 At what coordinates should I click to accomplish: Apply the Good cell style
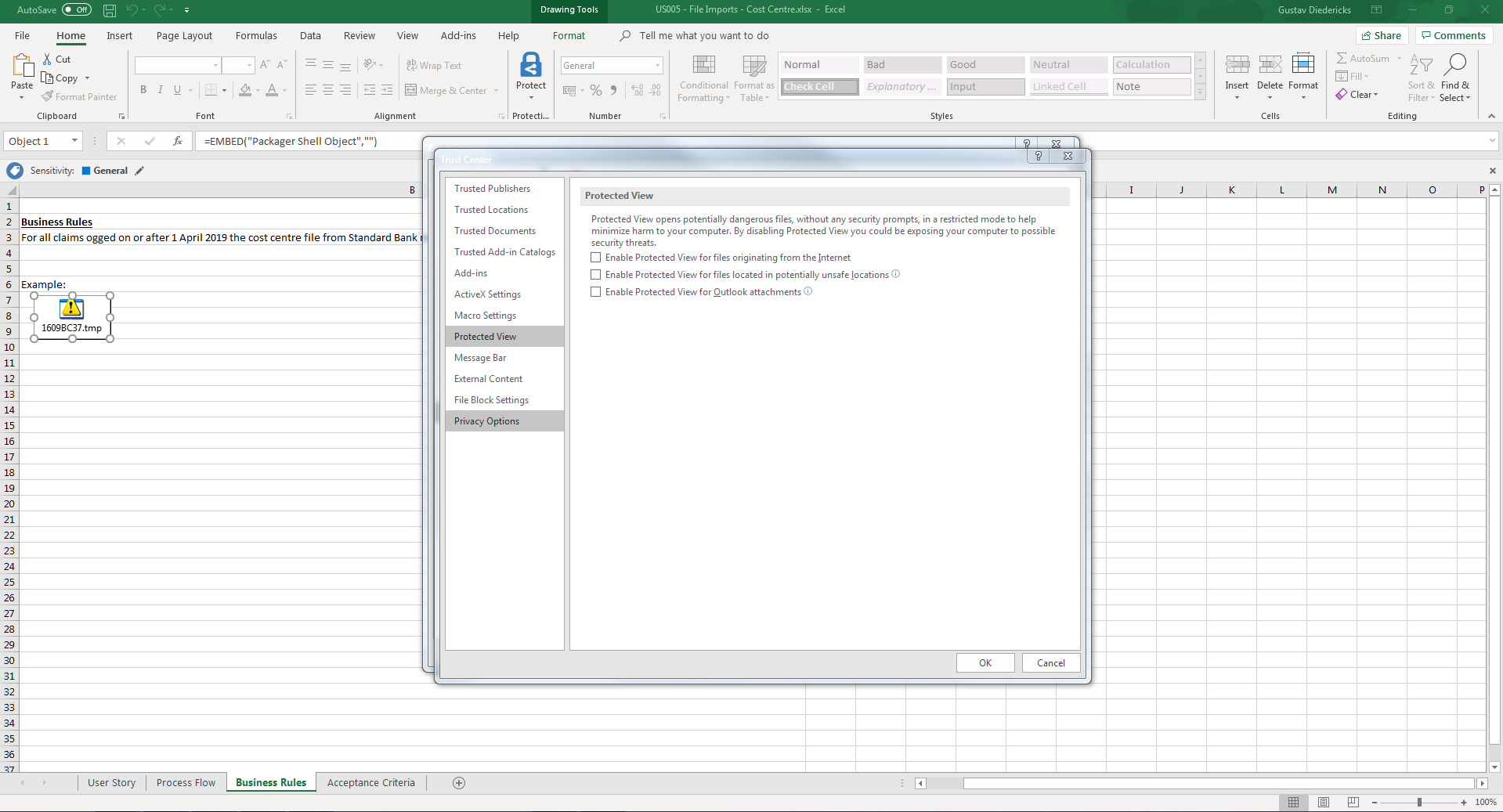[x=985, y=65]
